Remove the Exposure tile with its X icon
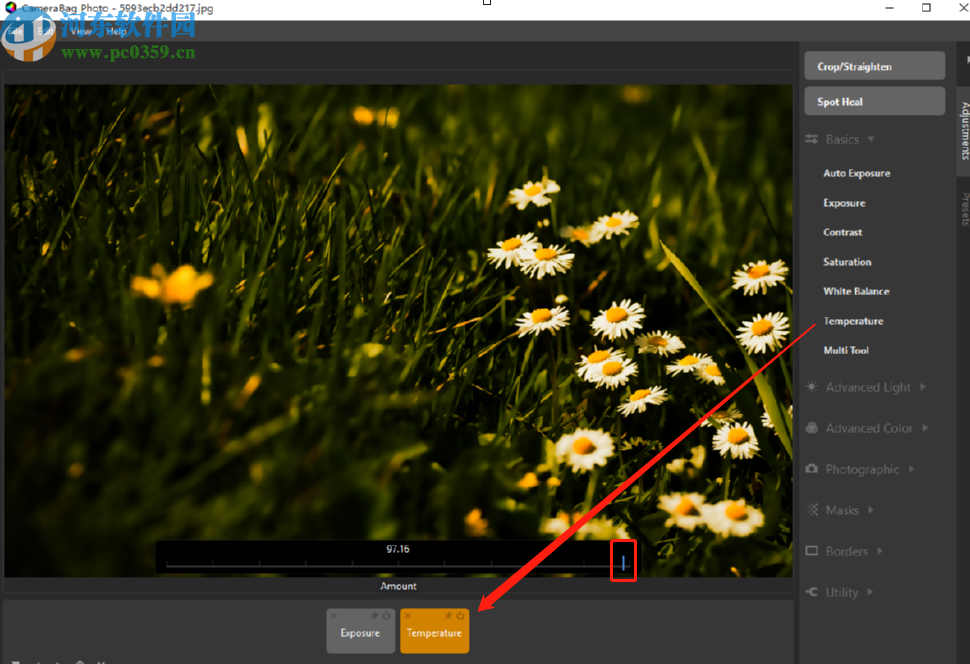The image size is (970, 664). [x=334, y=616]
